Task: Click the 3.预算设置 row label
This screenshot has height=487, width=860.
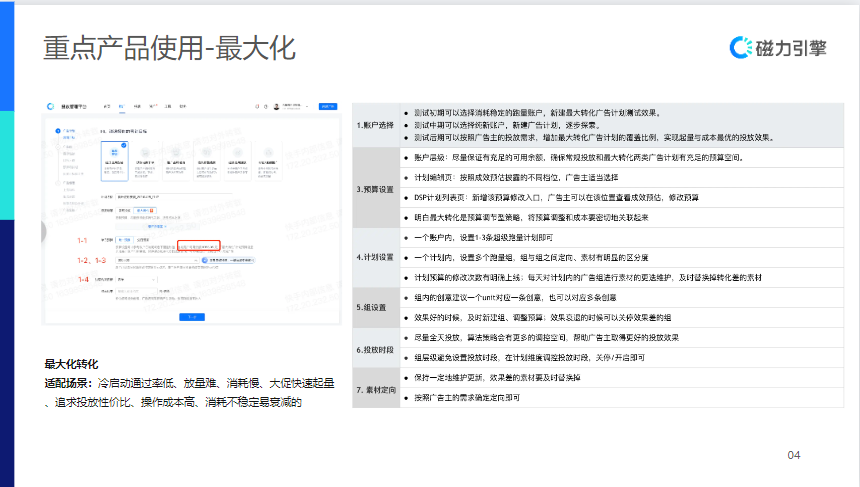Action: (375, 189)
